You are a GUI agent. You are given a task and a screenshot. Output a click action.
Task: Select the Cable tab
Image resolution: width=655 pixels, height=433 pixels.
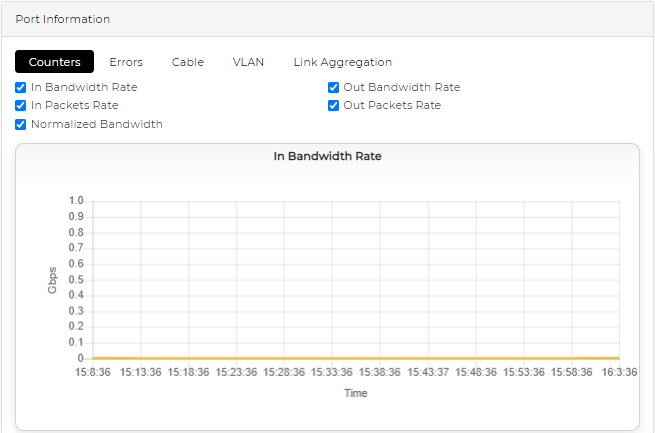pos(187,62)
